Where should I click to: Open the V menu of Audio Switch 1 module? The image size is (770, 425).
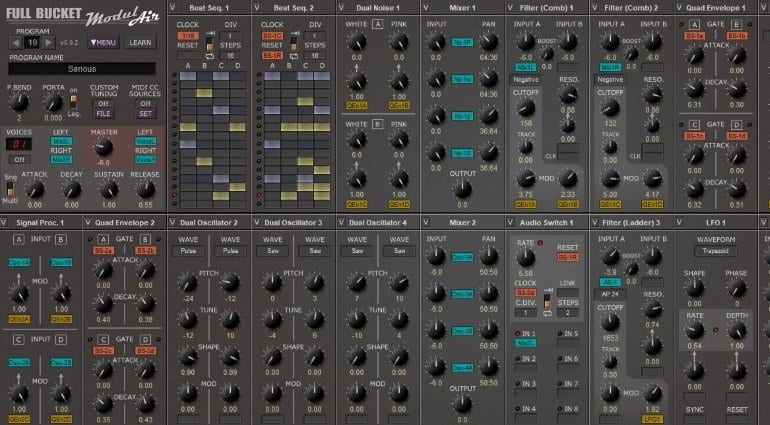coord(510,223)
